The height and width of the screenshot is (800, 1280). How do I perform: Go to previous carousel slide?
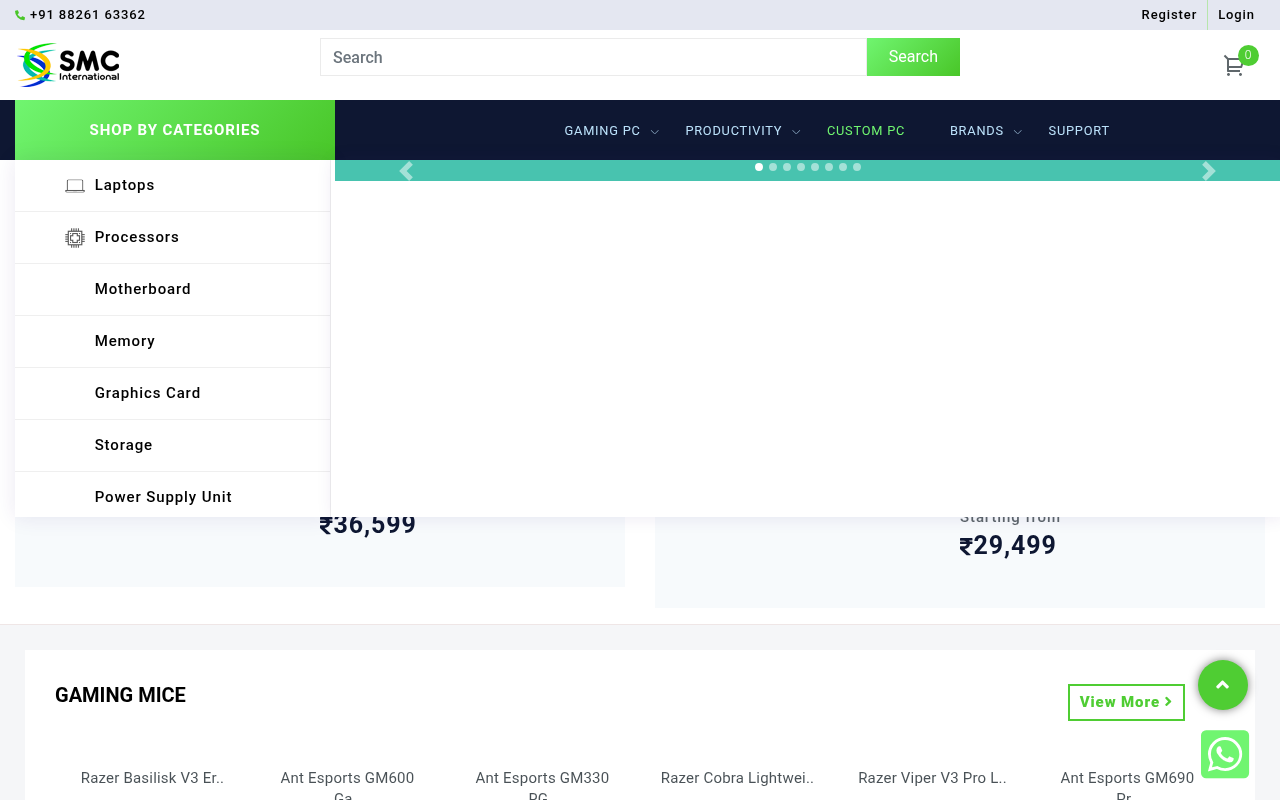[x=406, y=171]
